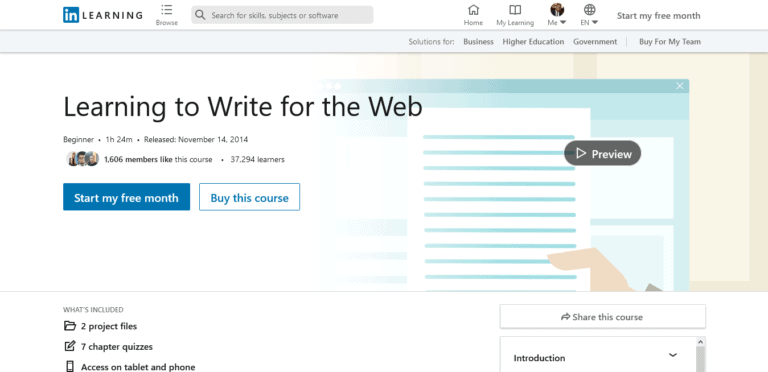This screenshot has height=372, width=768.
Task: Expand the Introduction section chevron
Action: point(673,355)
